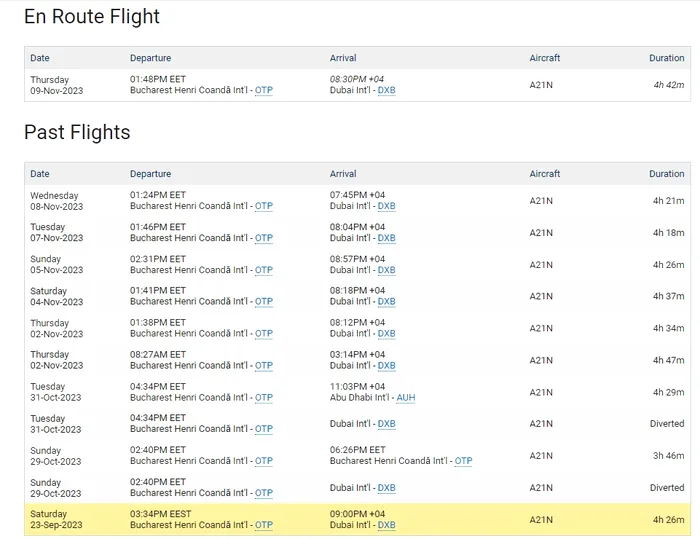The height and width of the screenshot is (539, 700).
Task: Open the OTP departure link for Wednesday 08-Nov-2023
Action: coord(264,206)
